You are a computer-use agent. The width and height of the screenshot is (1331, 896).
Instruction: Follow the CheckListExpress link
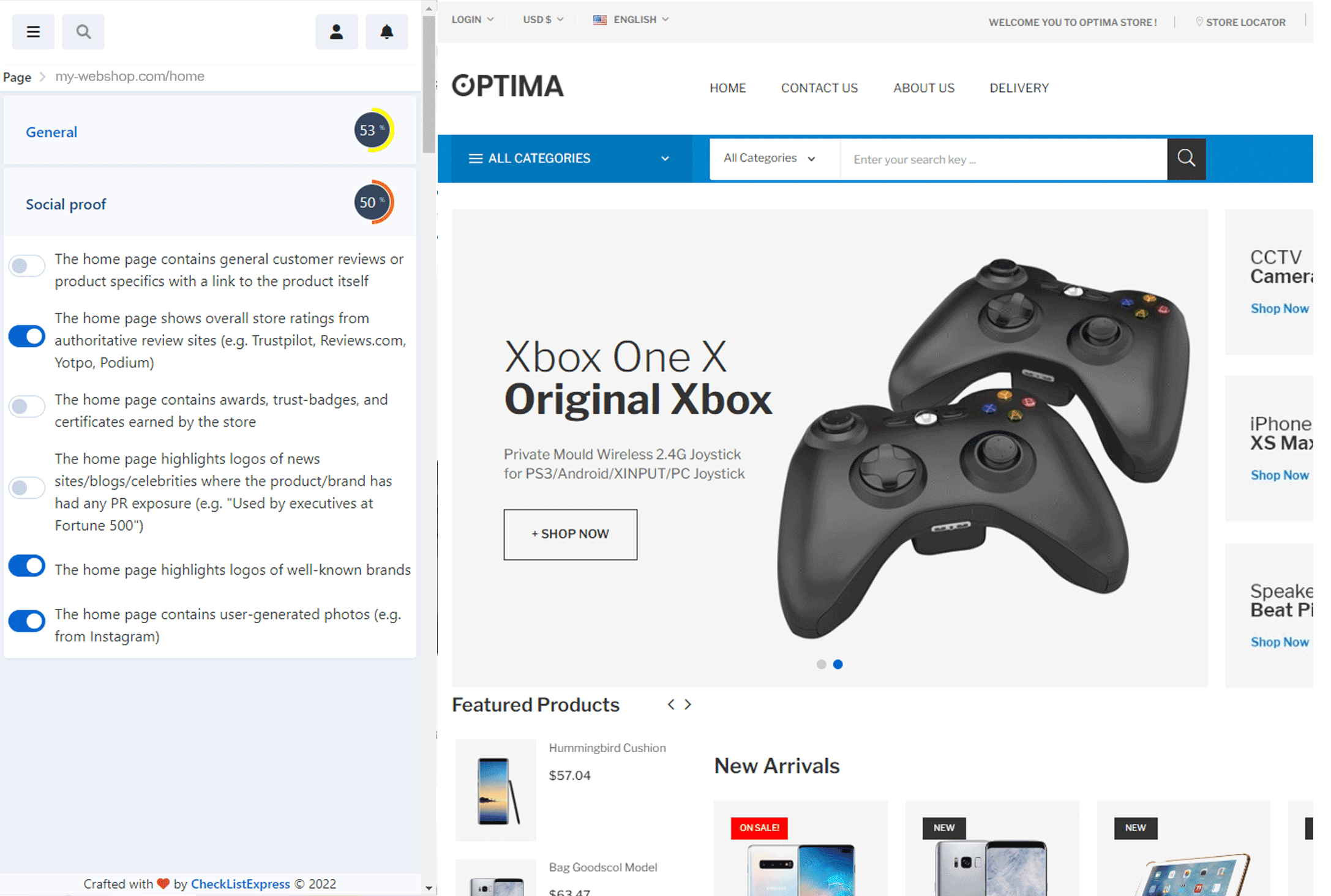[241, 884]
